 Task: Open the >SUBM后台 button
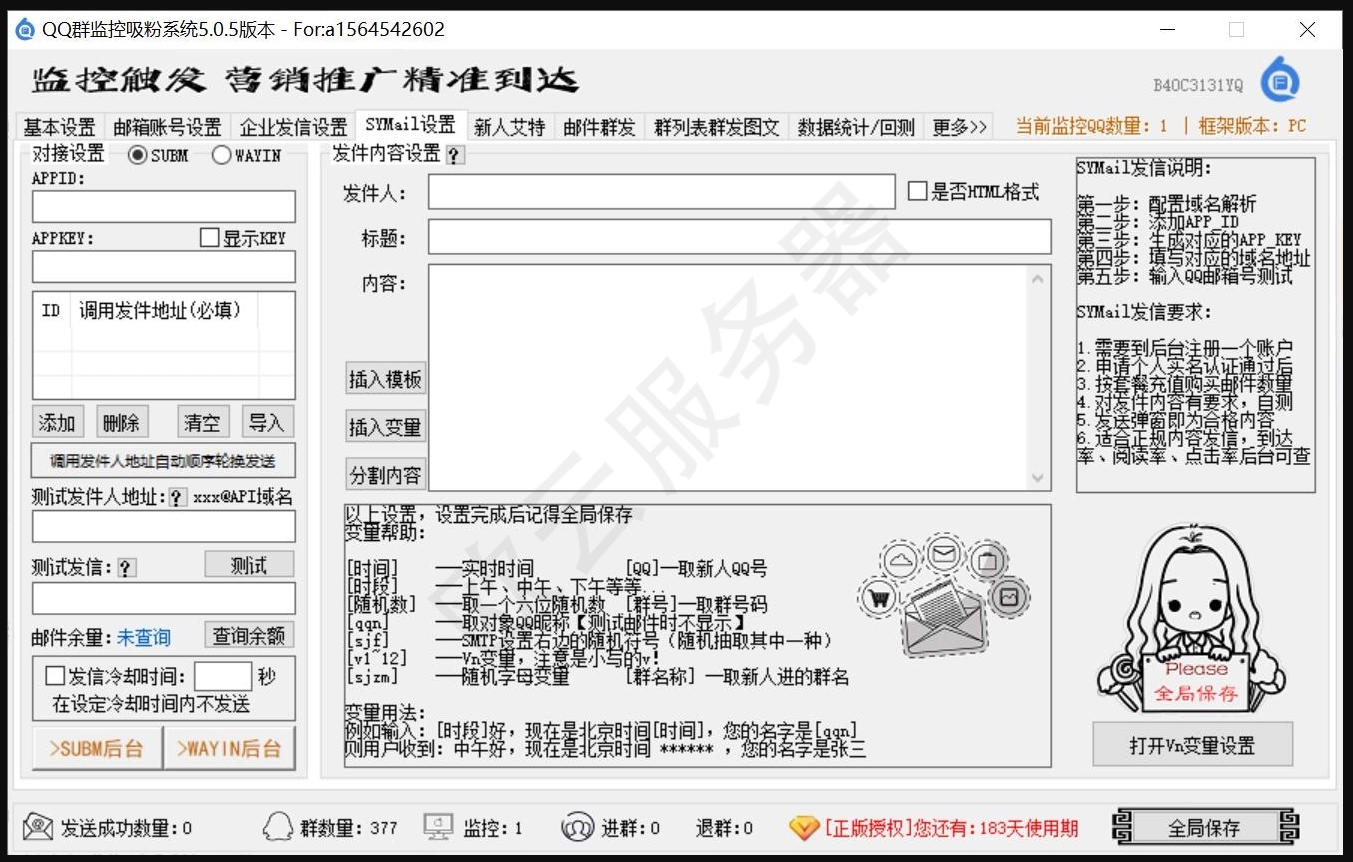tap(97, 748)
